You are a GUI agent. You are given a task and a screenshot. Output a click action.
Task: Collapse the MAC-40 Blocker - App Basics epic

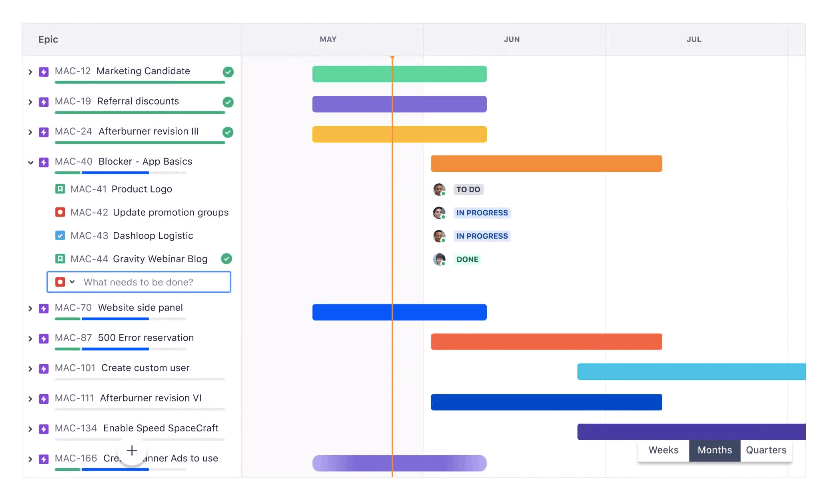click(x=30, y=162)
